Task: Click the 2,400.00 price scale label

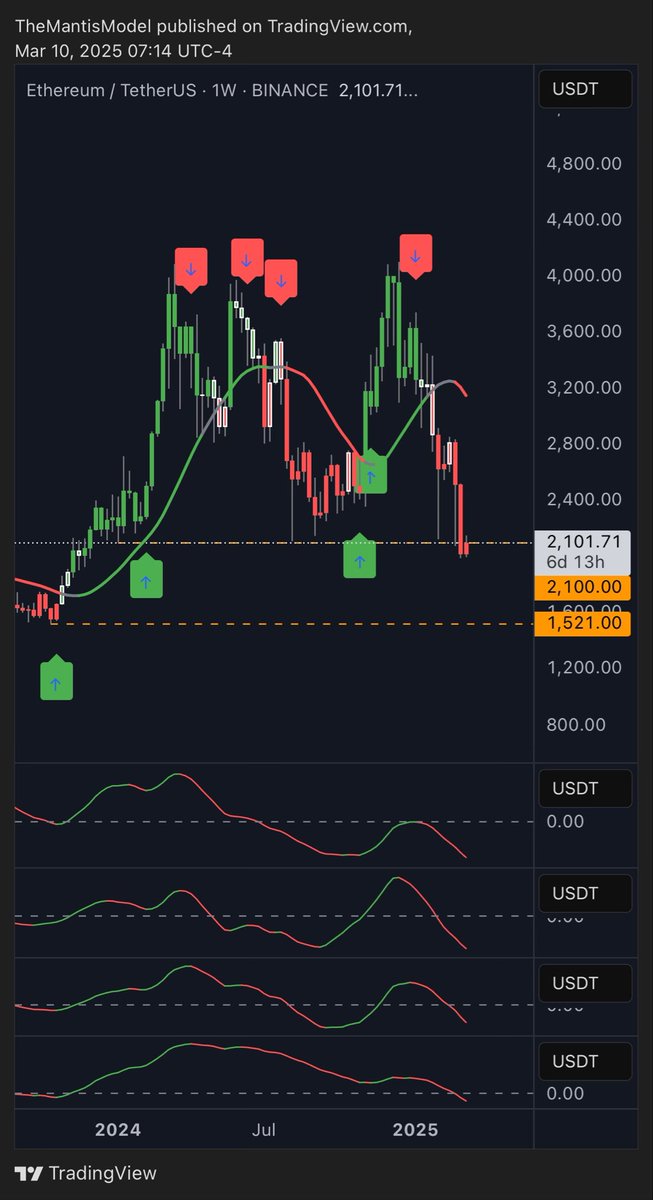Action: 585,499
